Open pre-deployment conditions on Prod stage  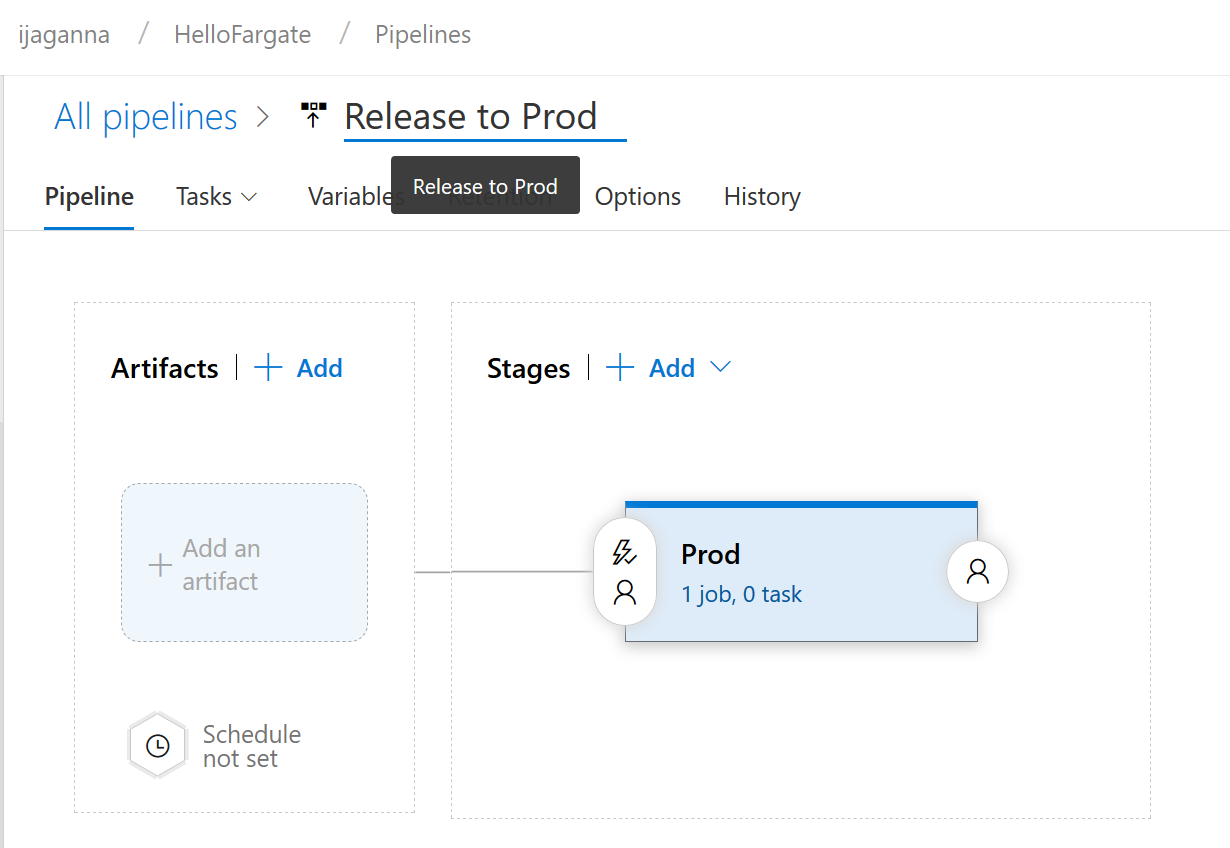coord(625,572)
